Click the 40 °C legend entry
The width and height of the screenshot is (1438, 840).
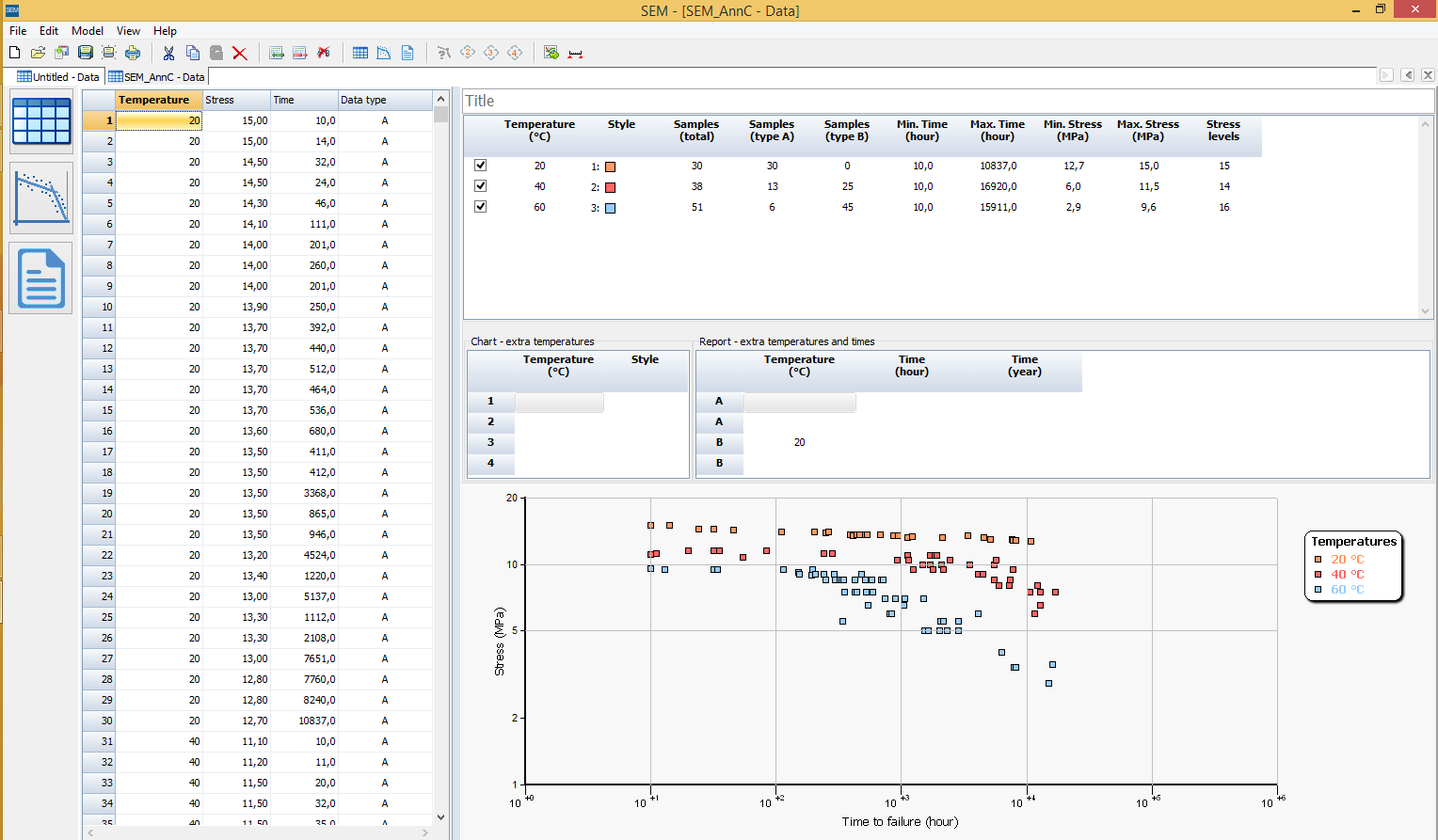(x=1347, y=574)
